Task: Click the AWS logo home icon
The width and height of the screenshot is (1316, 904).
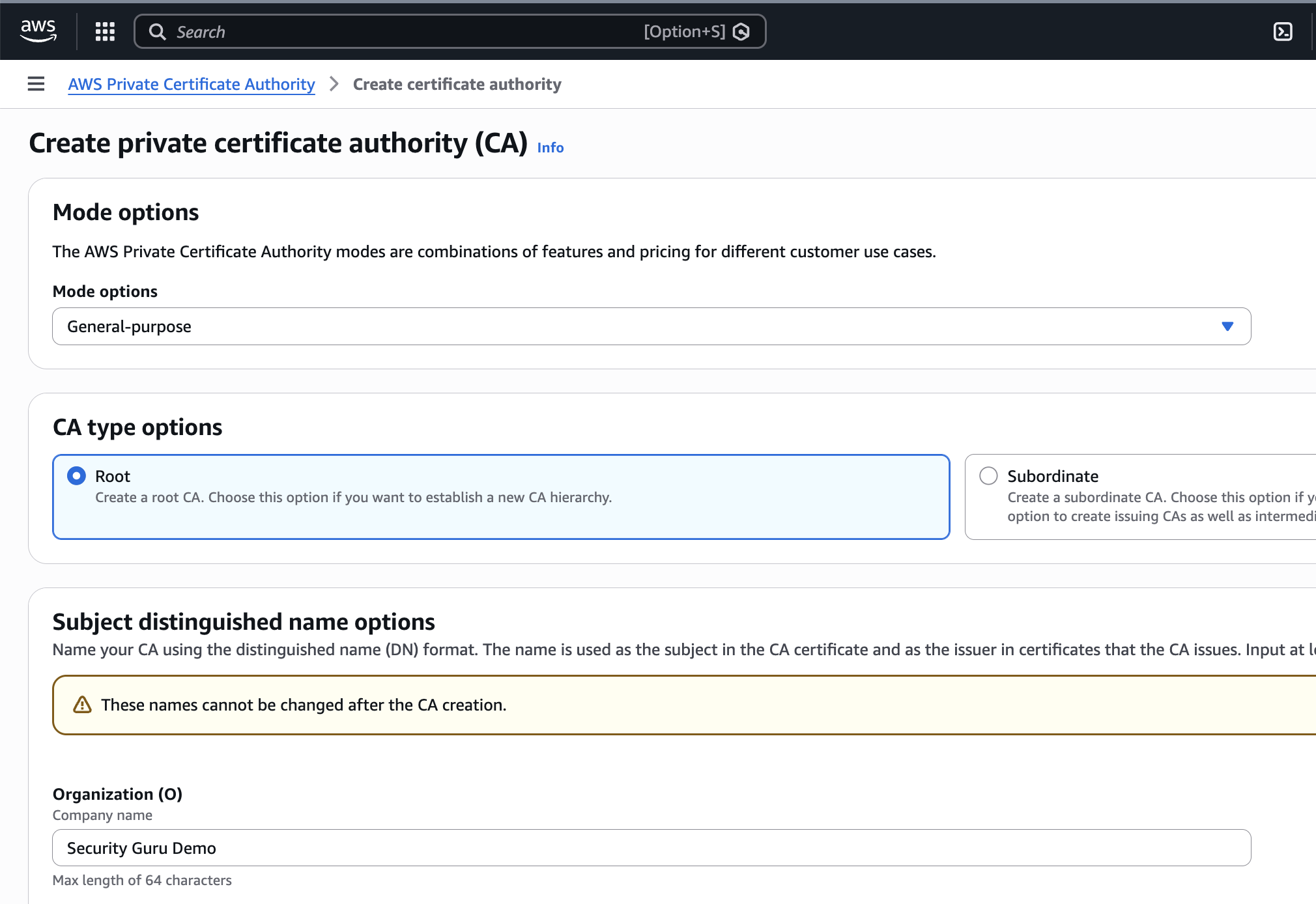Action: pos(38,31)
